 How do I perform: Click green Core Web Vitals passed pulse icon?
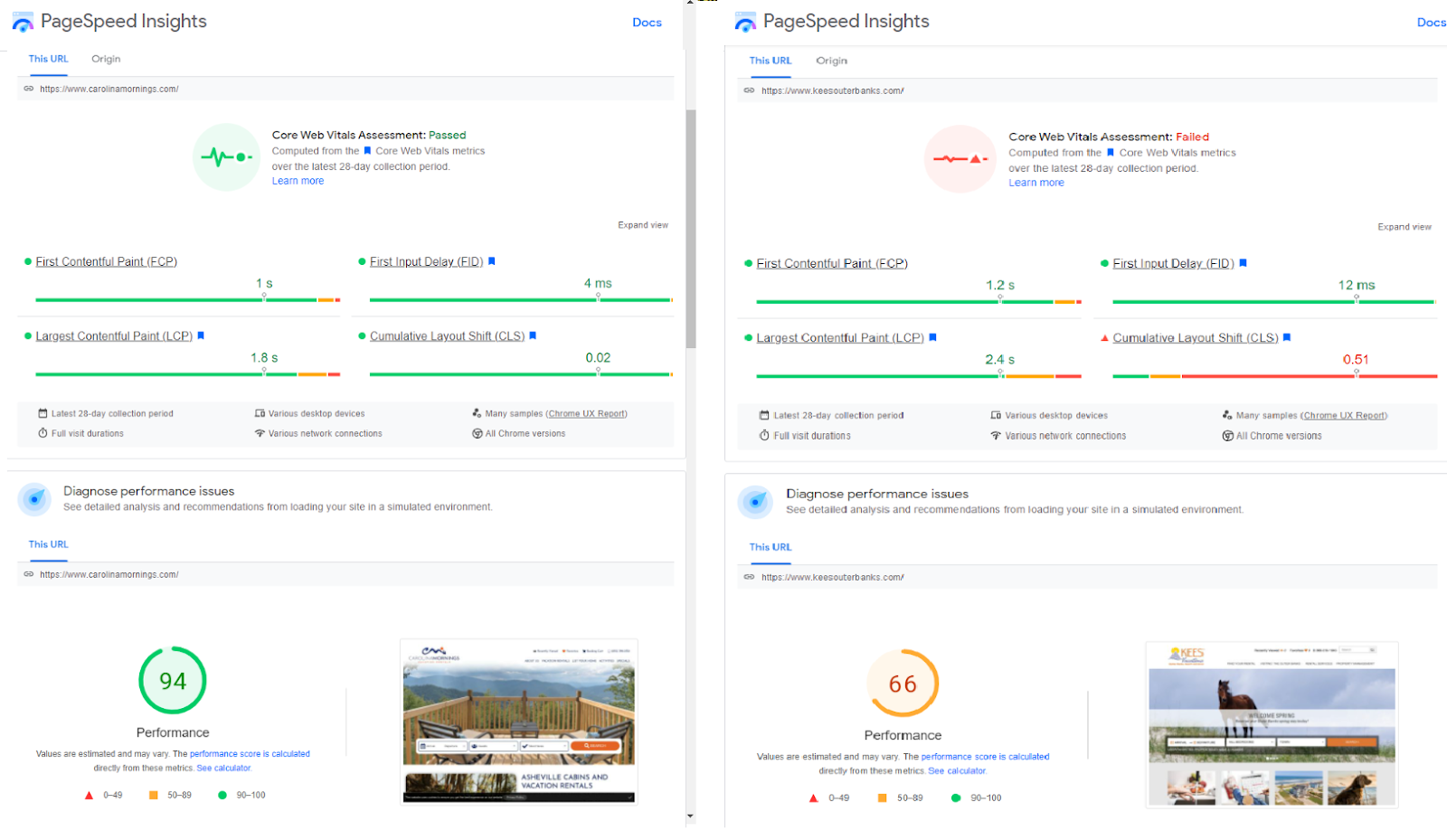point(226,157)
